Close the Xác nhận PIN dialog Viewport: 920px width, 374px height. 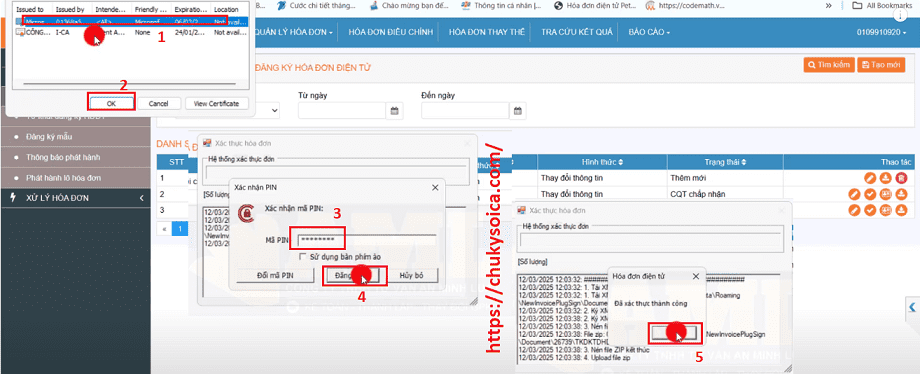pyautogui.click(x=435, y=187)
